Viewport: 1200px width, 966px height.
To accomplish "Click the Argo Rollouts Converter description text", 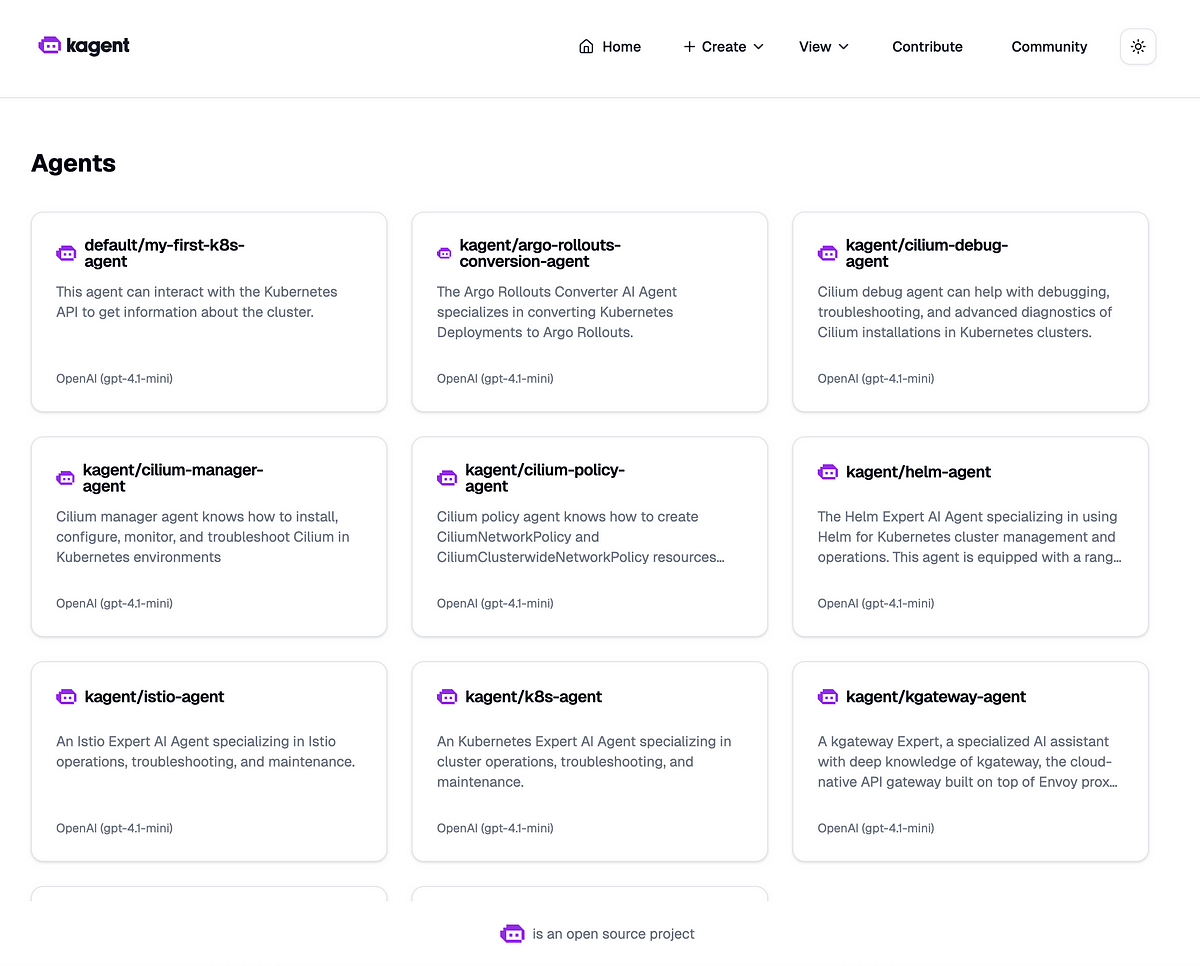I will [x=557, y=312].
